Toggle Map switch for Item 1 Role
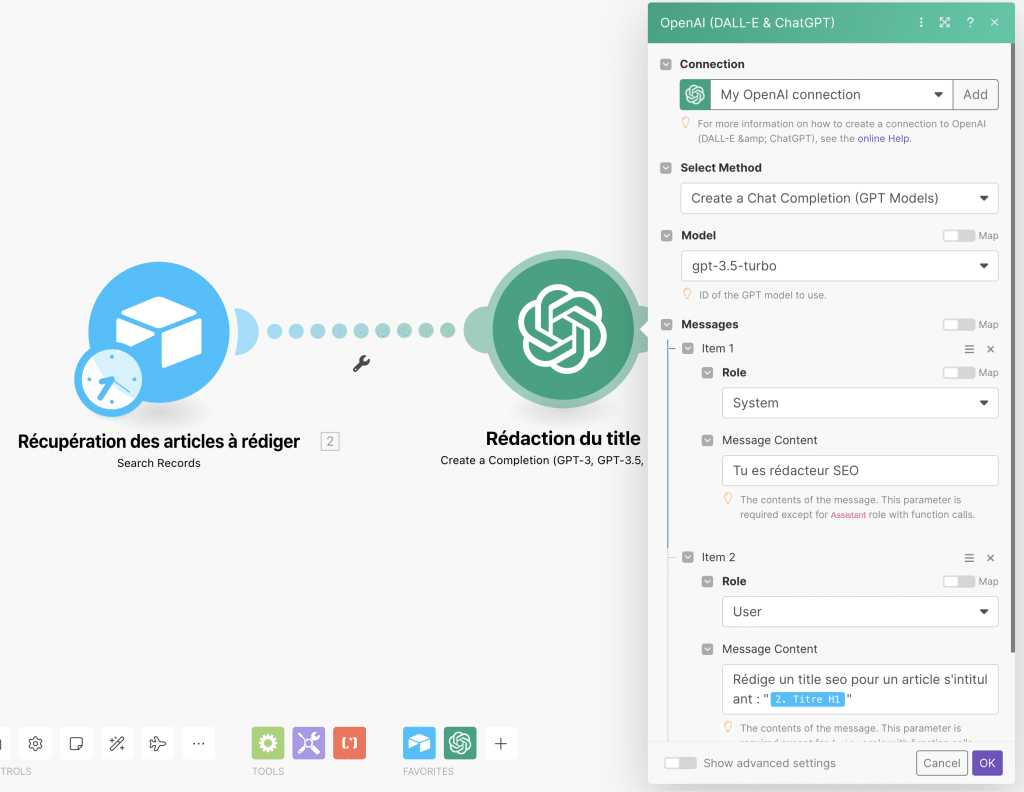This screenshot has width=1024, height=792. [x=959, y=373]
